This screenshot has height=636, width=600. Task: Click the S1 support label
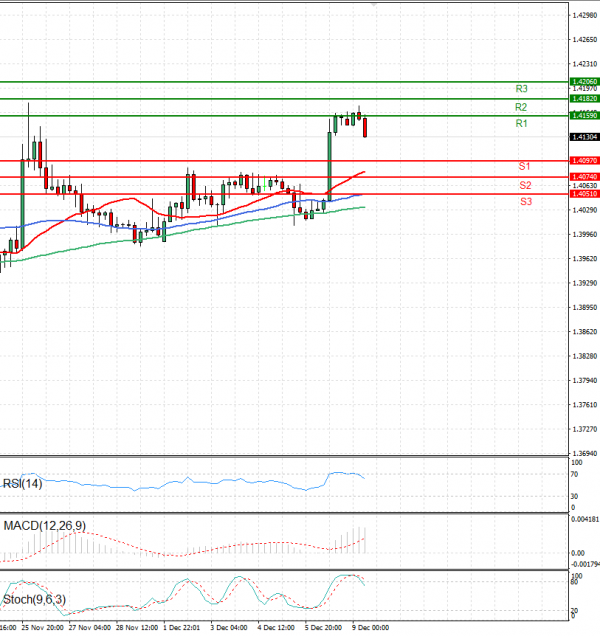point(525,166)
